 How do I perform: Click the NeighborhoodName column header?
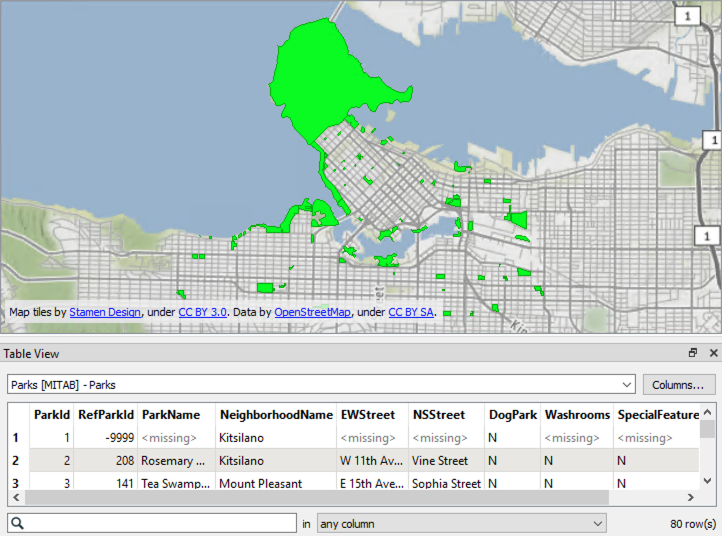(x=276, y=414)
